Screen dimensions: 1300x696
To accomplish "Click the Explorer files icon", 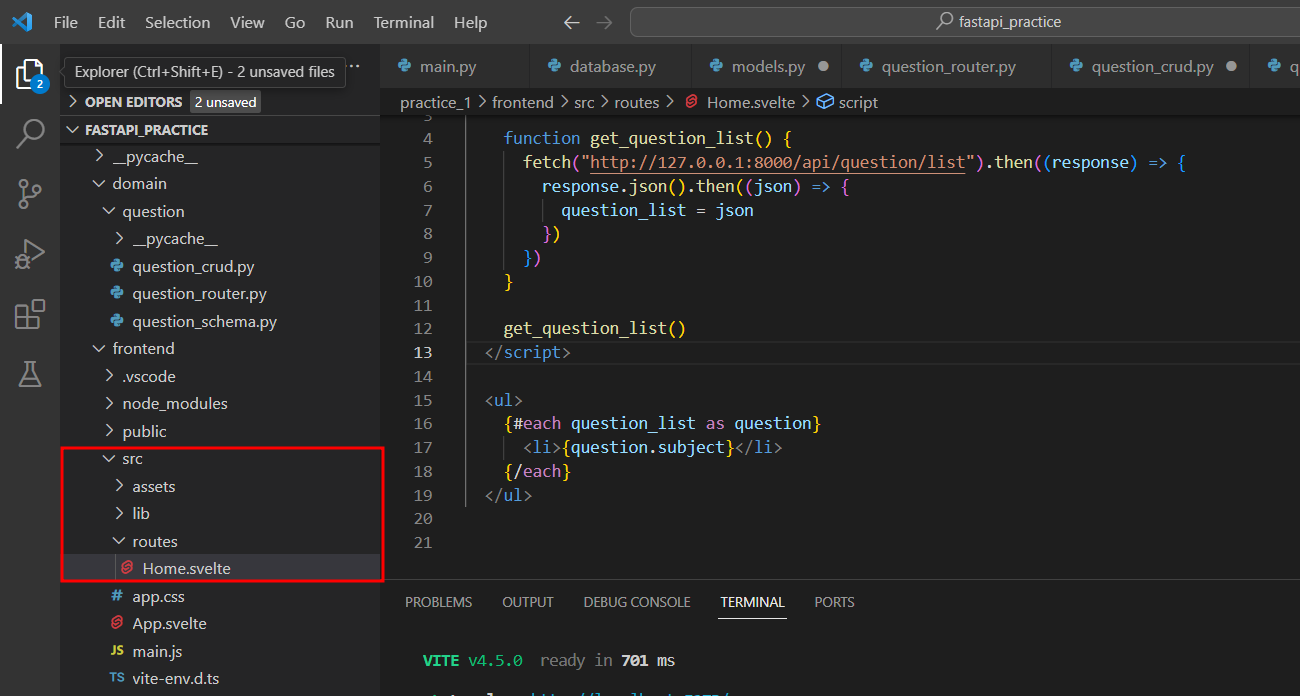I will [x=30, y=73].
